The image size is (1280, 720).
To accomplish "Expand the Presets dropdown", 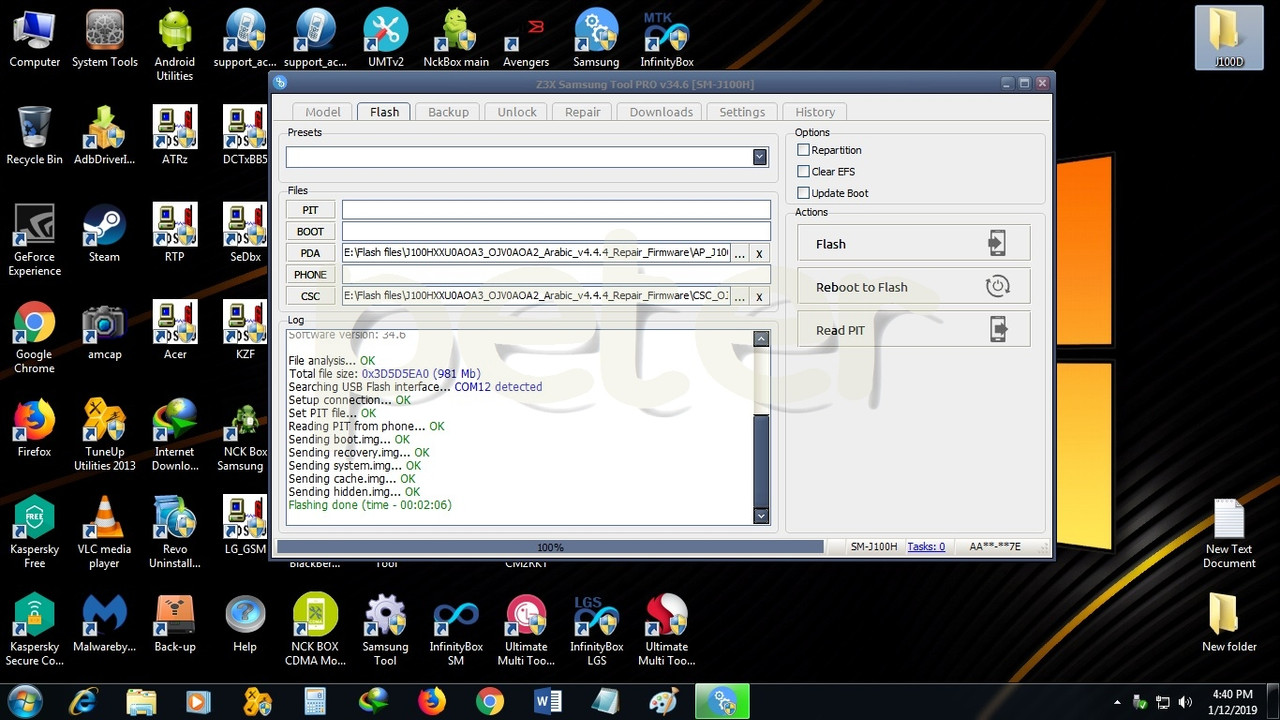I will click(x=760, y=157).
